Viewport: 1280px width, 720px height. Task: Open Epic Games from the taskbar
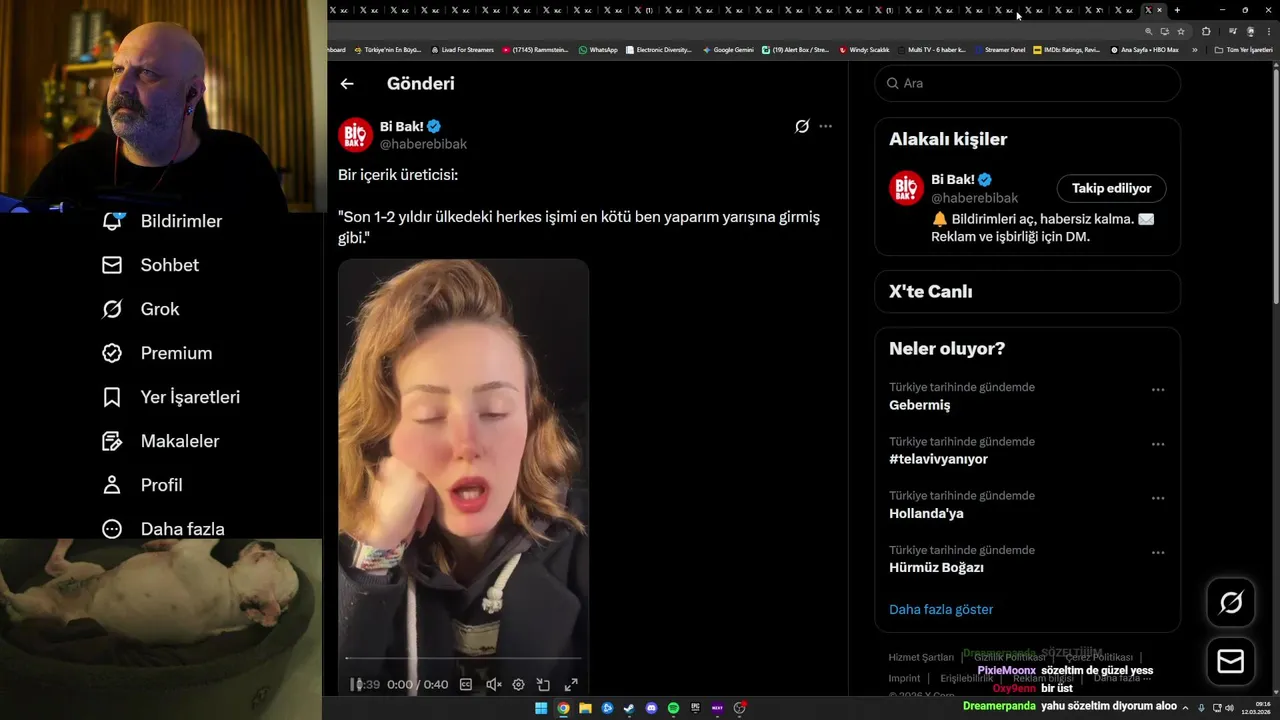point(695,708)
